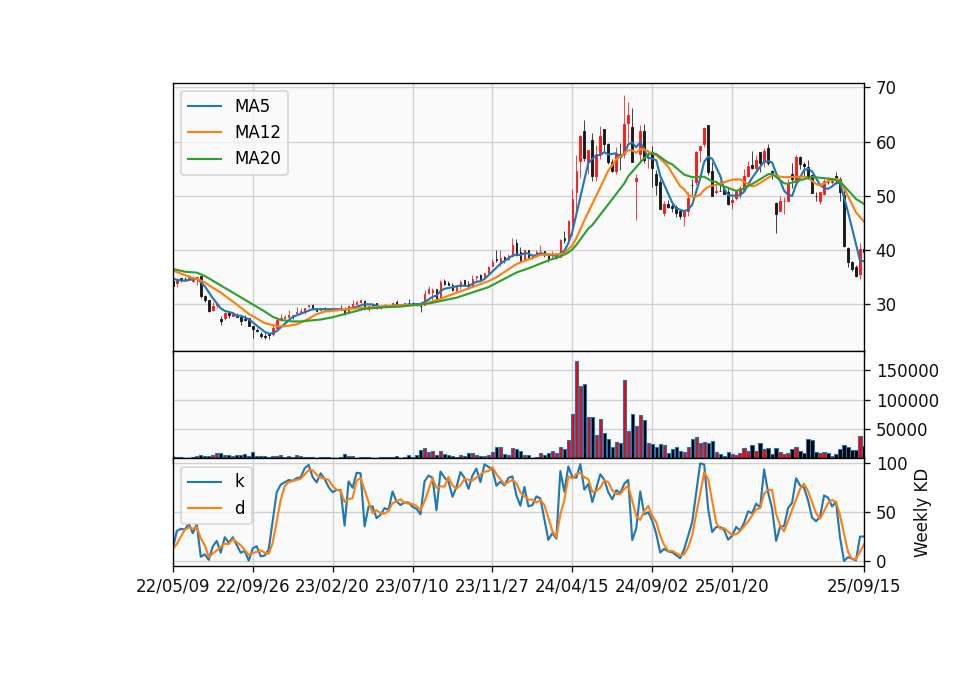This screenshot has width=960, height=690.
Task: Click the volume axis value 150000
Action: click(x=907, y=371)
